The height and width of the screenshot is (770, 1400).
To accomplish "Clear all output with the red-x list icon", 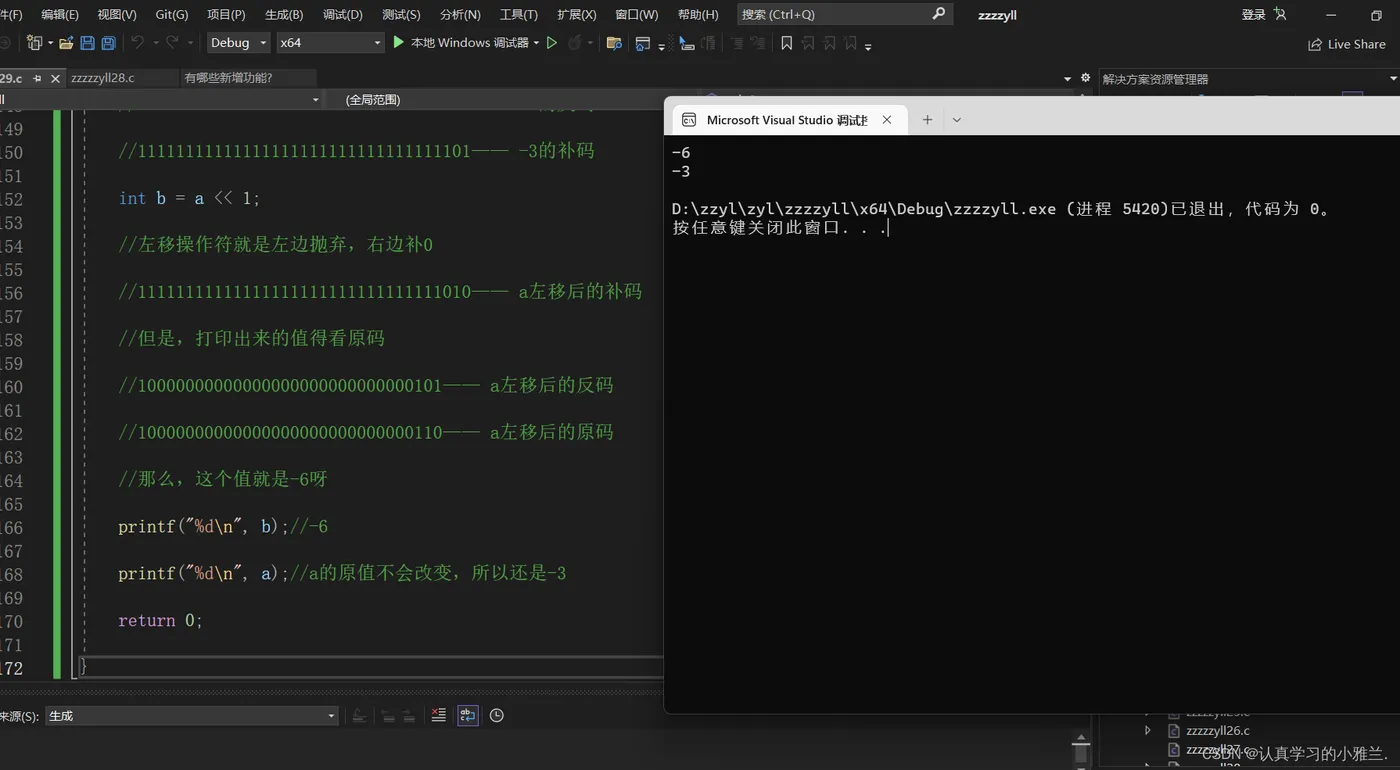I will pos(438,715).
